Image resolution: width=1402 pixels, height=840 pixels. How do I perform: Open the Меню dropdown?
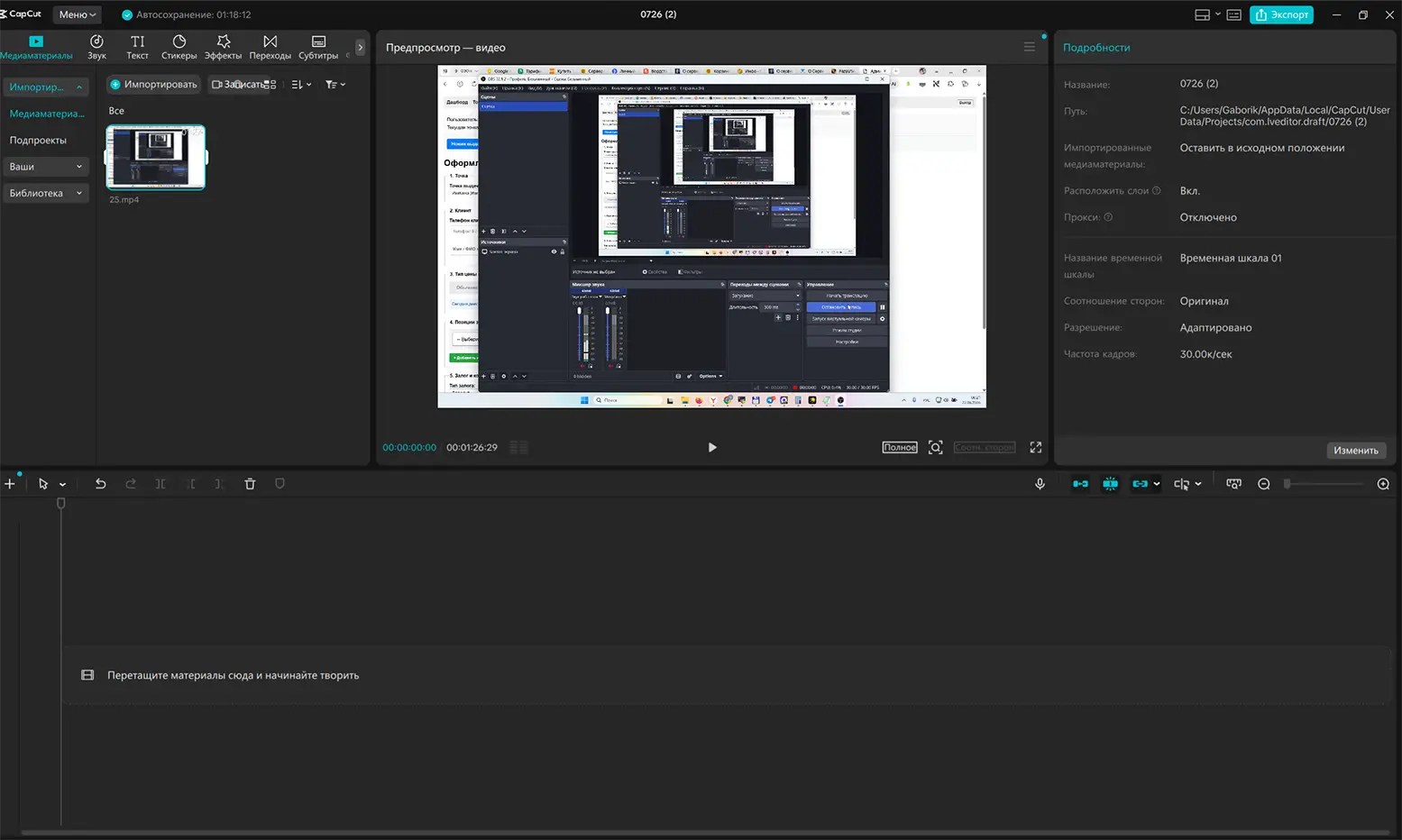tap(78, 14)
